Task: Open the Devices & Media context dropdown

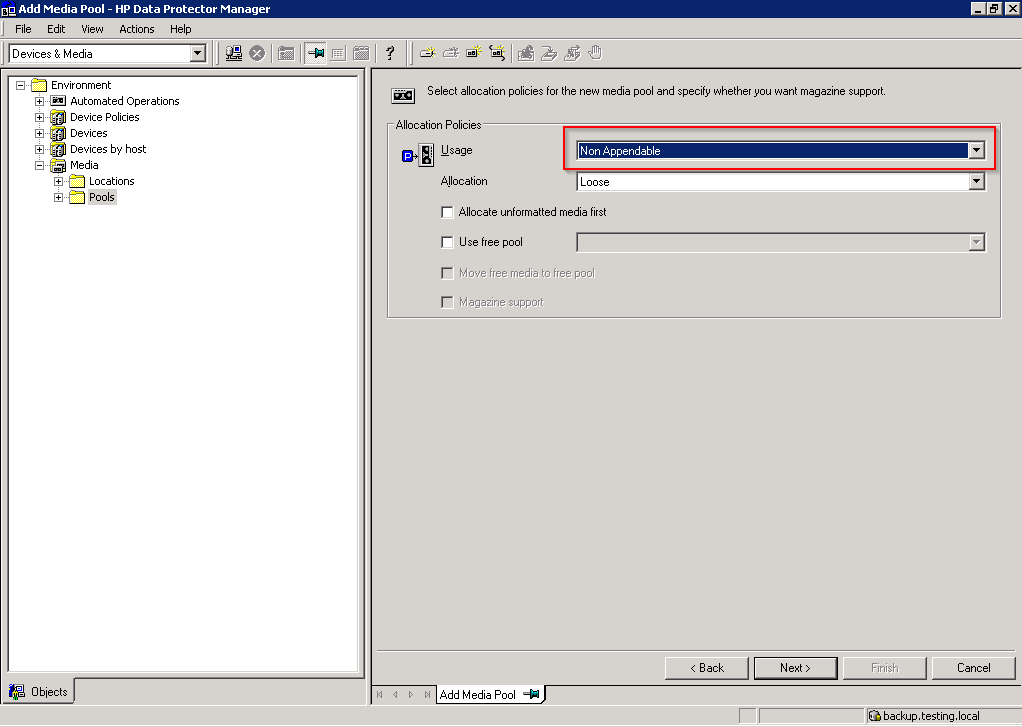Action: point(197,53)
